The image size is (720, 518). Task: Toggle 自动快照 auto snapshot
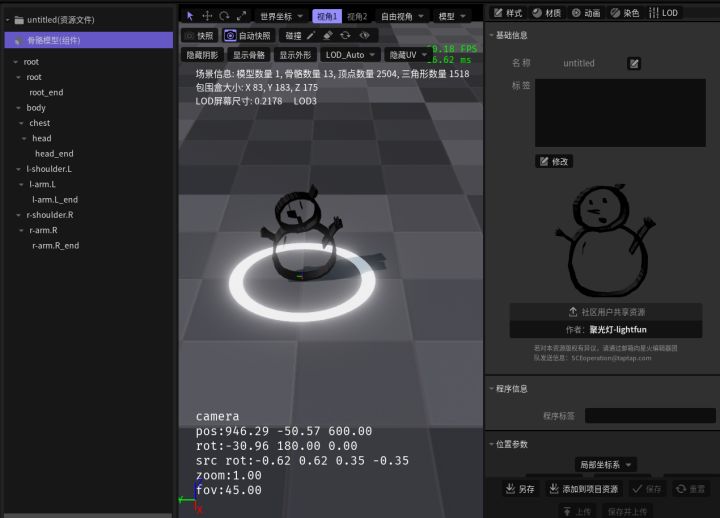pos(250,35)
